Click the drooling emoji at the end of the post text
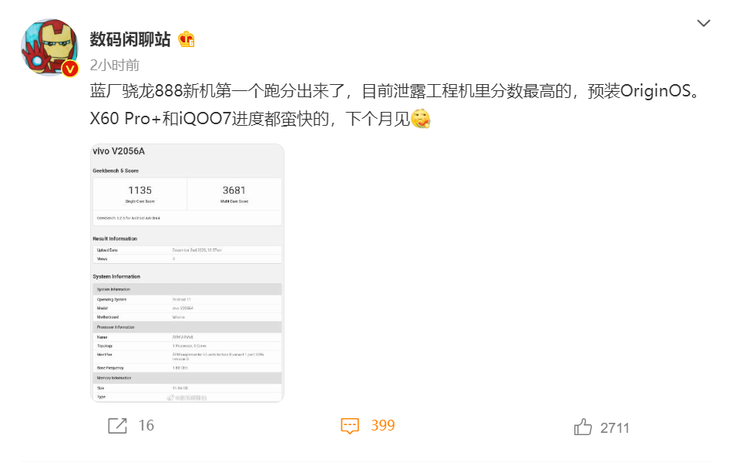The height and width of the screenshot is (466, 730). 420,119
